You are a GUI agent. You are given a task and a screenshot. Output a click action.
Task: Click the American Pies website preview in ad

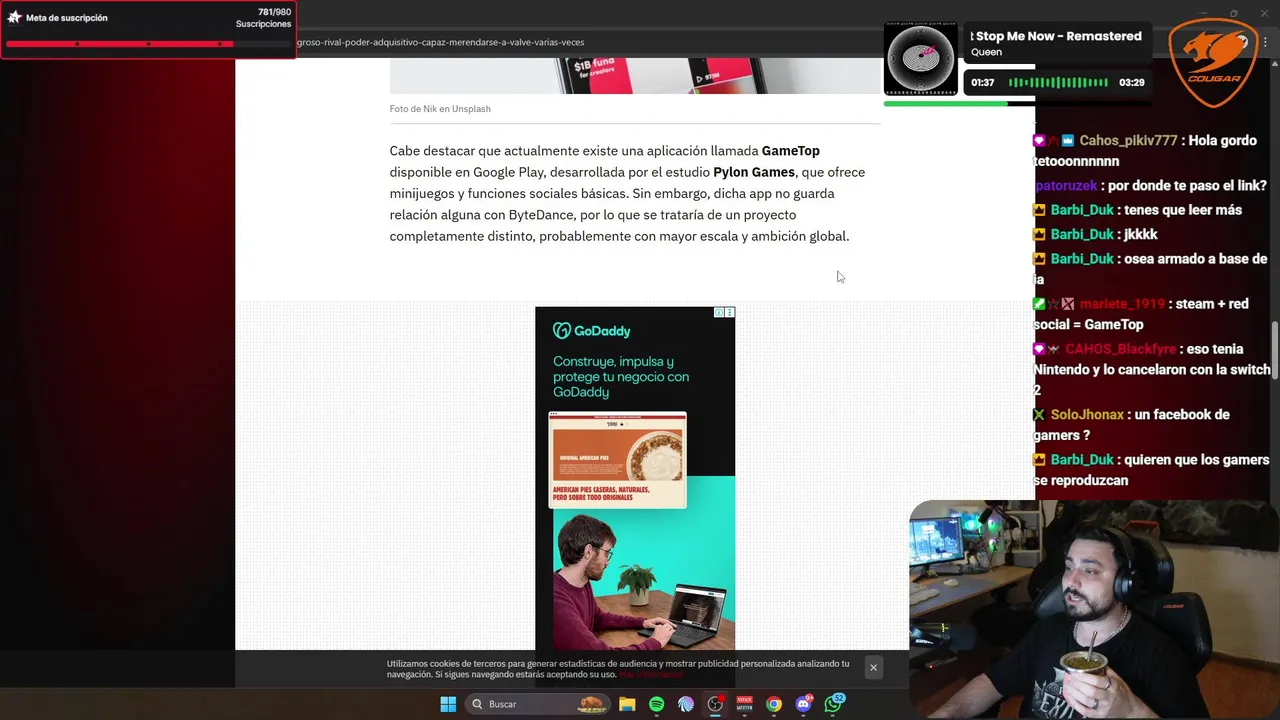618,460
